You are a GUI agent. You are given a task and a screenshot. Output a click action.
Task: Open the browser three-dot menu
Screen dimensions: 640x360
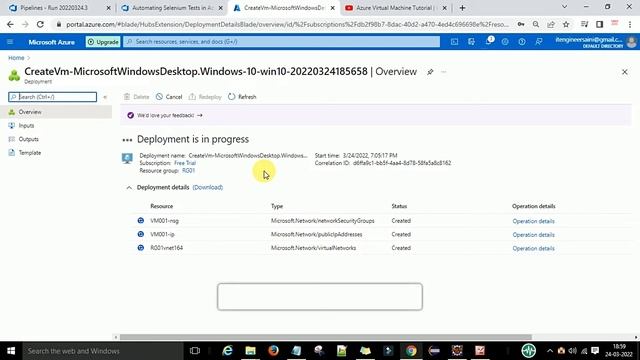(630, 24)
